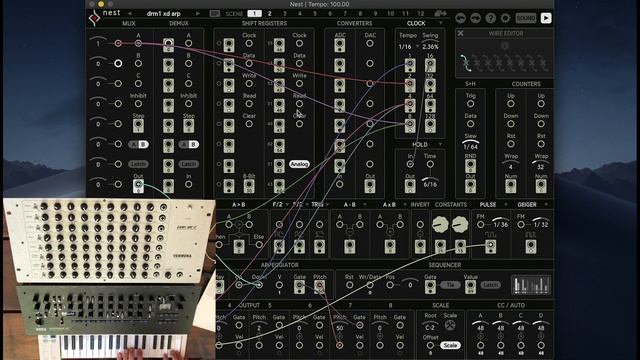
Task: Click the Counters first Up input jack
Action: click(x=511, y=104)
